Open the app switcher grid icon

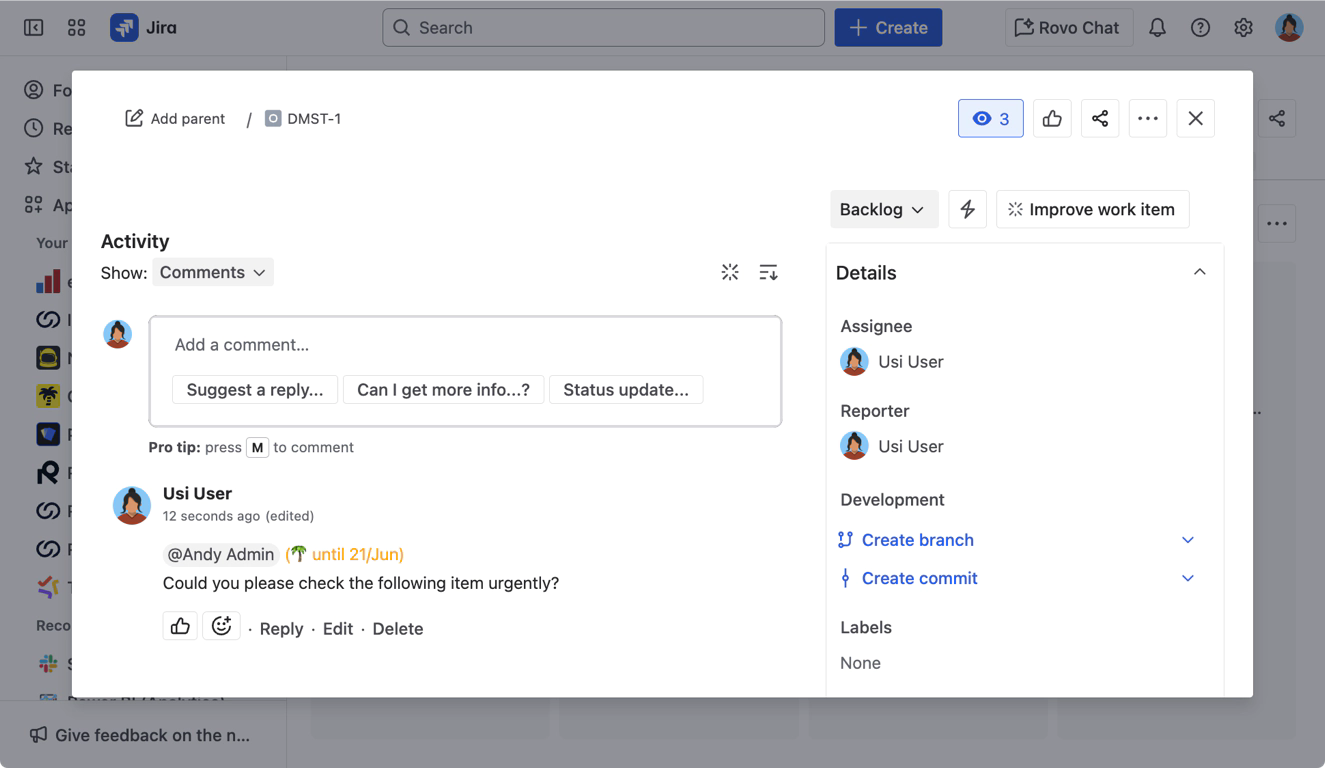coord(77,28)
